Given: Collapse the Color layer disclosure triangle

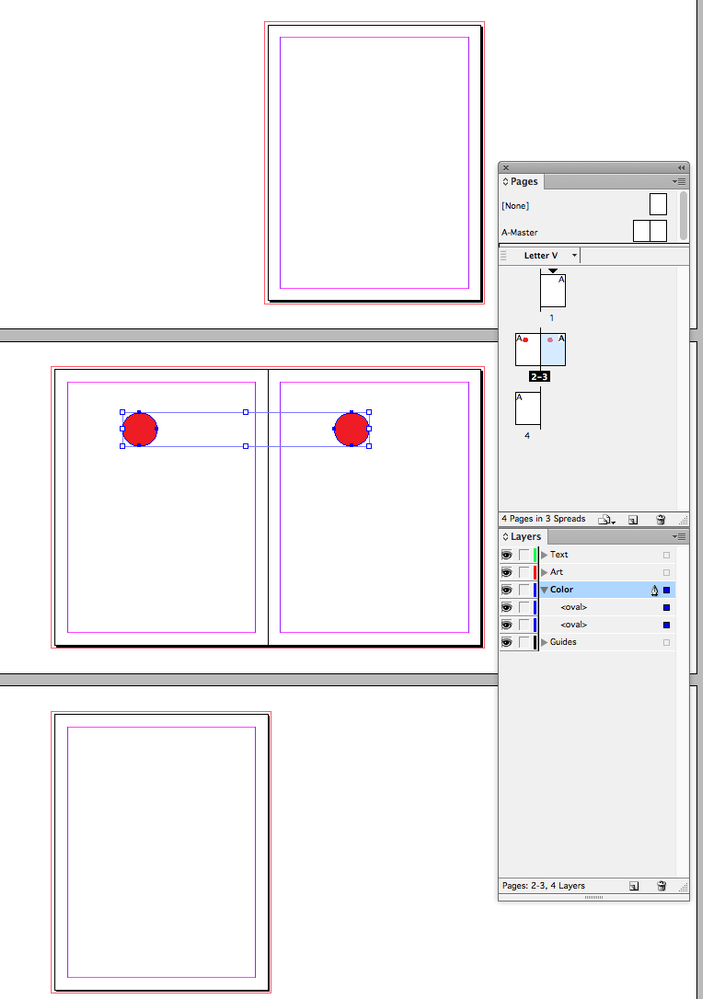Looking at the screenshot, I should (544, 590).
